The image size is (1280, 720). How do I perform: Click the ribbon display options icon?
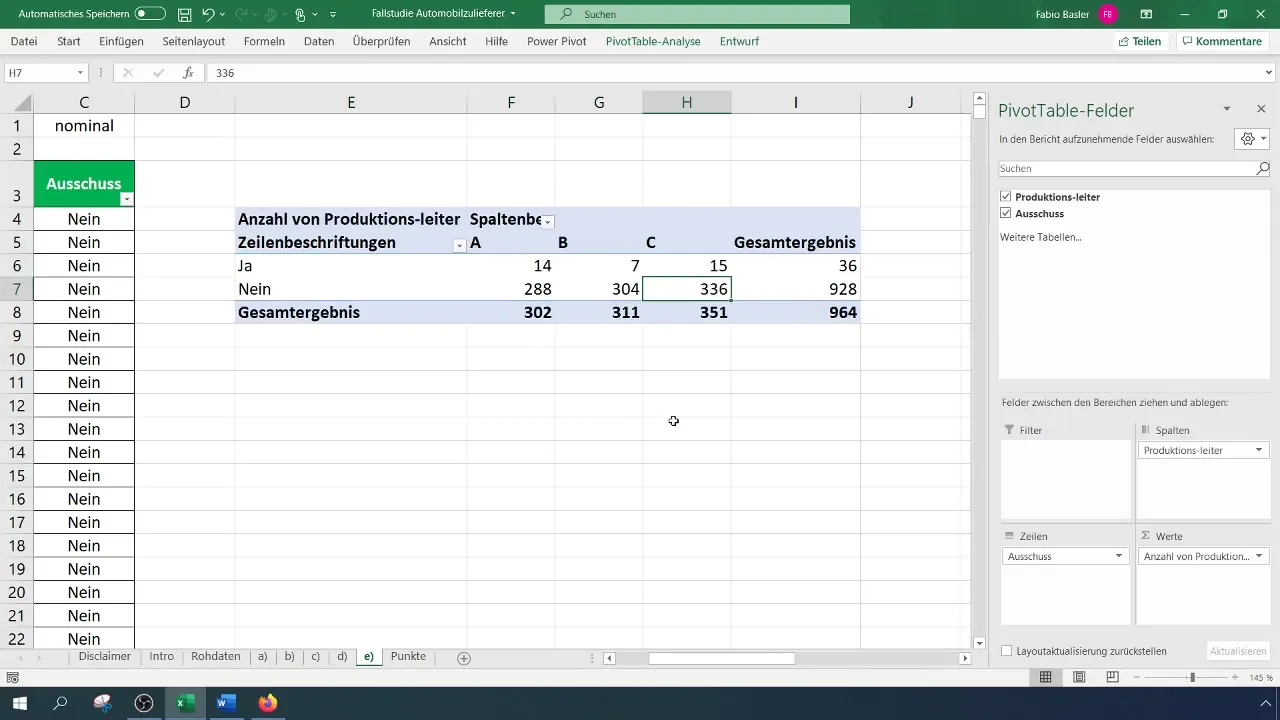1146,14
